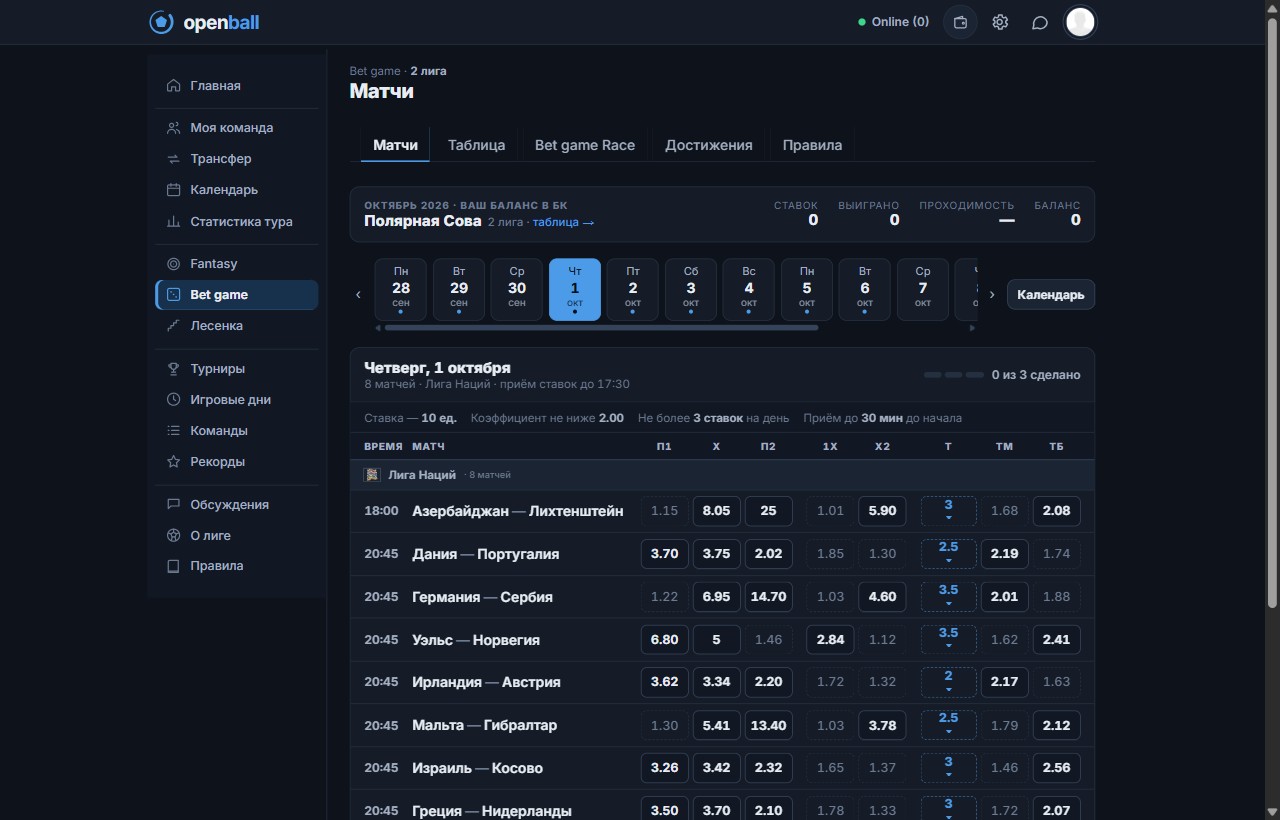The height and width of the screenshot is (820, 1280).
Task: Open the user avatar in header
Action: tap(1080, 22)
